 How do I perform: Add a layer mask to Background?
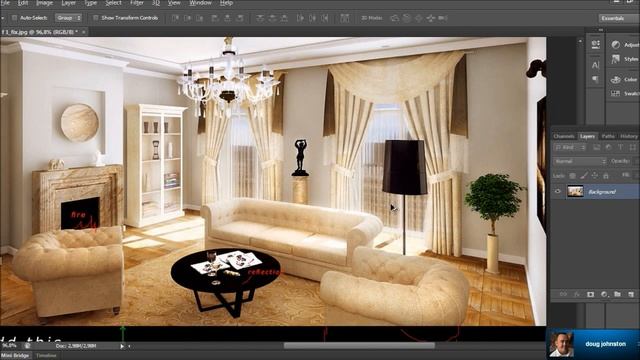590,294
